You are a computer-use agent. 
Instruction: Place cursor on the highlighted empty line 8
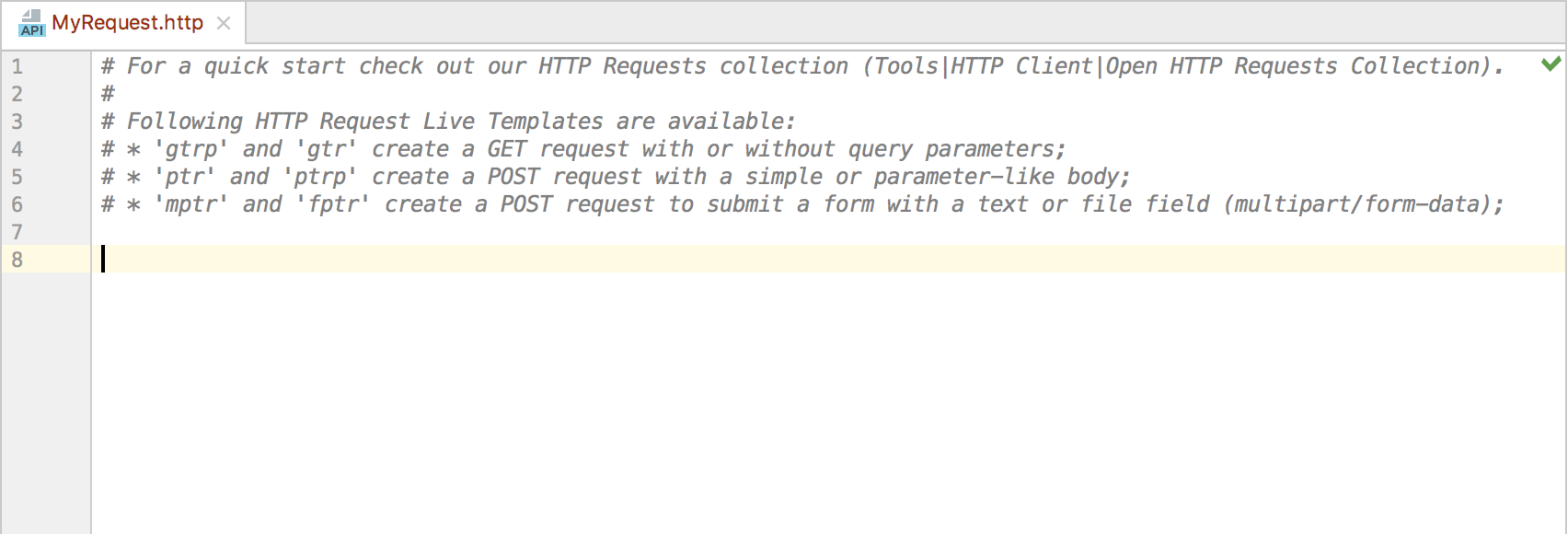click(x=552, y=260)
